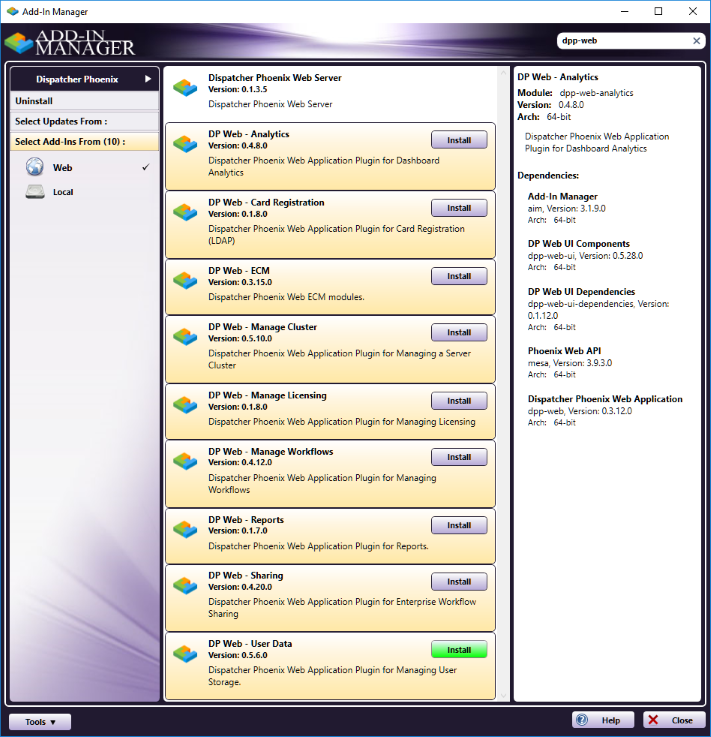Click the DP Web - Reports title
Viewport: 711px width, 737px height.
[x=246, y=519]
